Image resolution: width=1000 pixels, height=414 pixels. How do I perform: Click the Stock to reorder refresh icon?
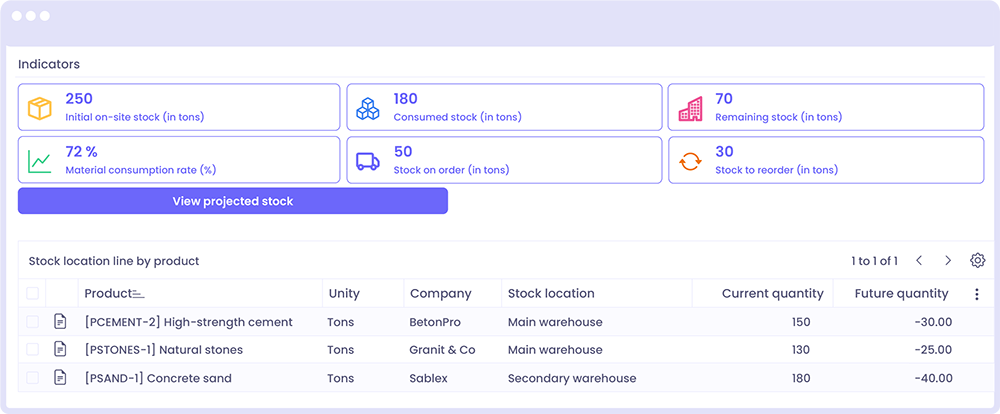(x=690, y=161)
